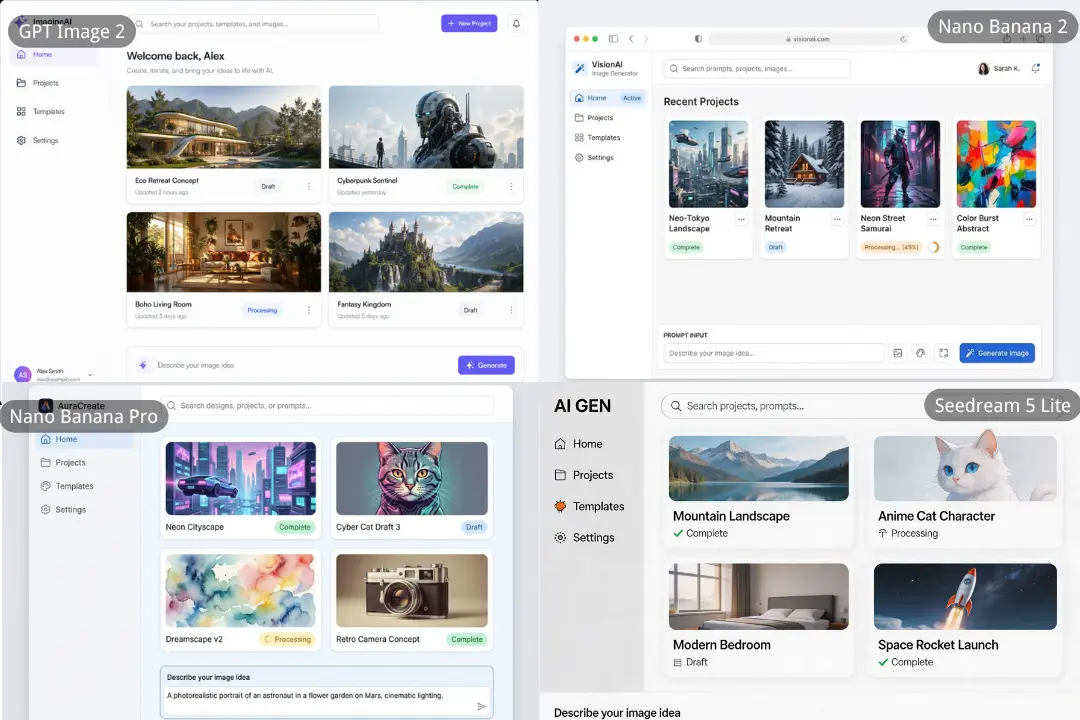Open Projects in the AI GEN sidebar
Screen dimensions: 1080x720
pyautogui.click(x=583, y=475)
